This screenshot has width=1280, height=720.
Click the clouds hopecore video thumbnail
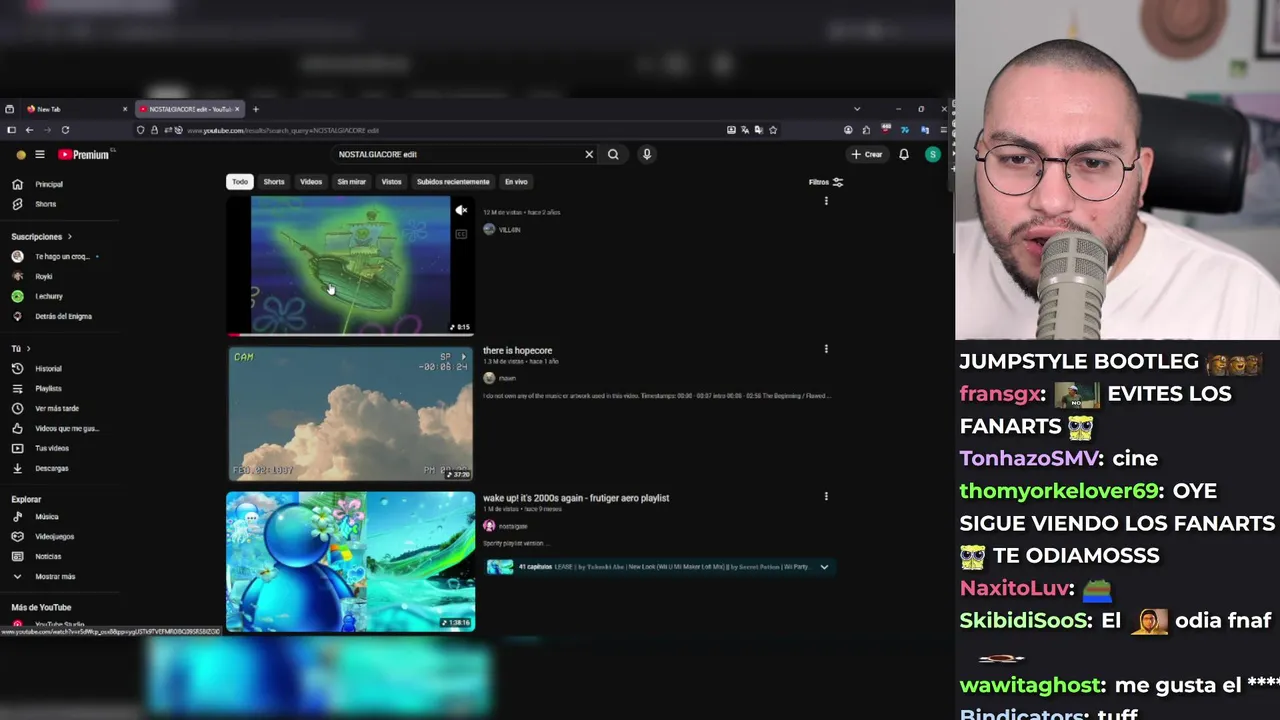click(x=350, y=414)
